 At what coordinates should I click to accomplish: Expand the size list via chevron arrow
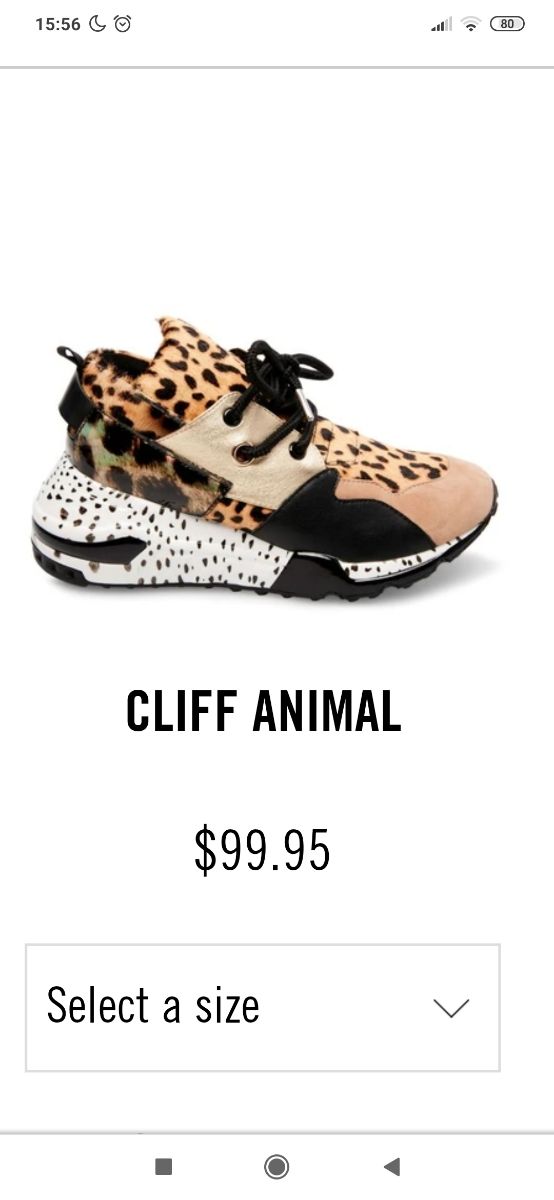[452, 1008]
